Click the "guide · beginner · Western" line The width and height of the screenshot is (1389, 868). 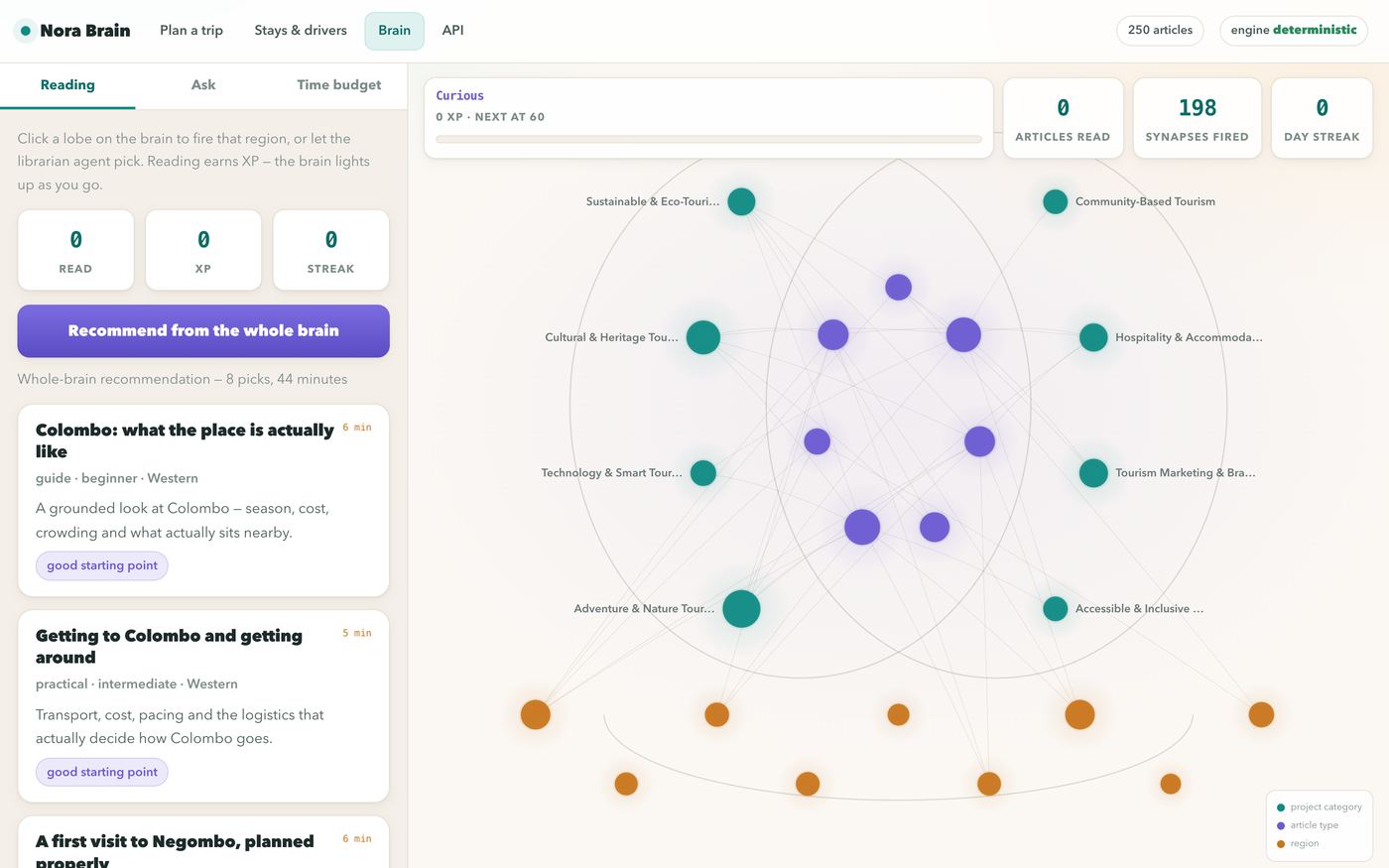(117, 478)
